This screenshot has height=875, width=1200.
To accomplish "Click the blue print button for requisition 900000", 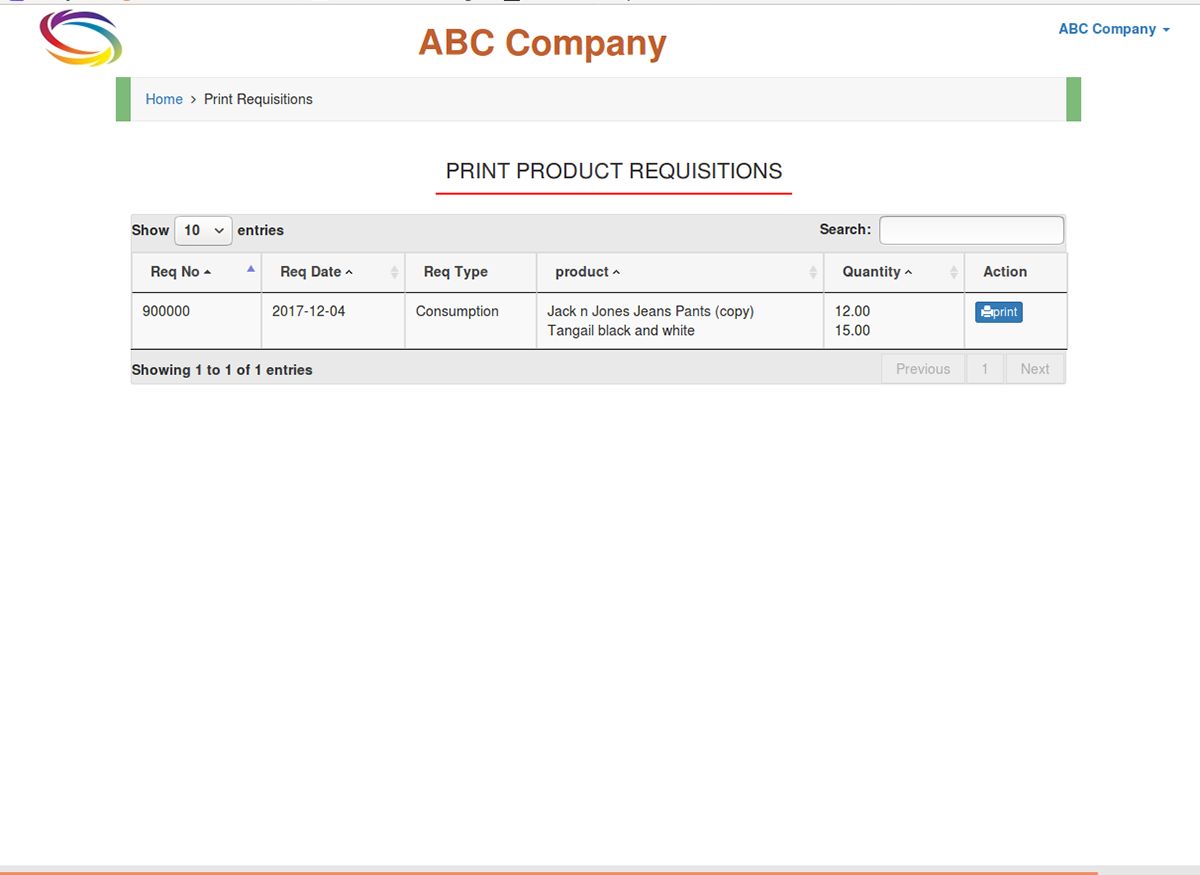I will point(998,312).
